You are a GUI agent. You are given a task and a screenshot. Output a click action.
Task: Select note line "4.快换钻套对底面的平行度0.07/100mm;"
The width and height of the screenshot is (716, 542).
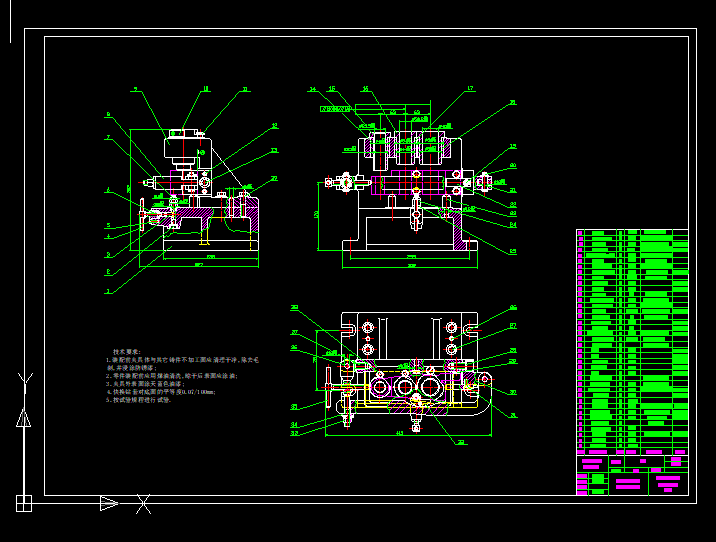(x=161, y=392)
